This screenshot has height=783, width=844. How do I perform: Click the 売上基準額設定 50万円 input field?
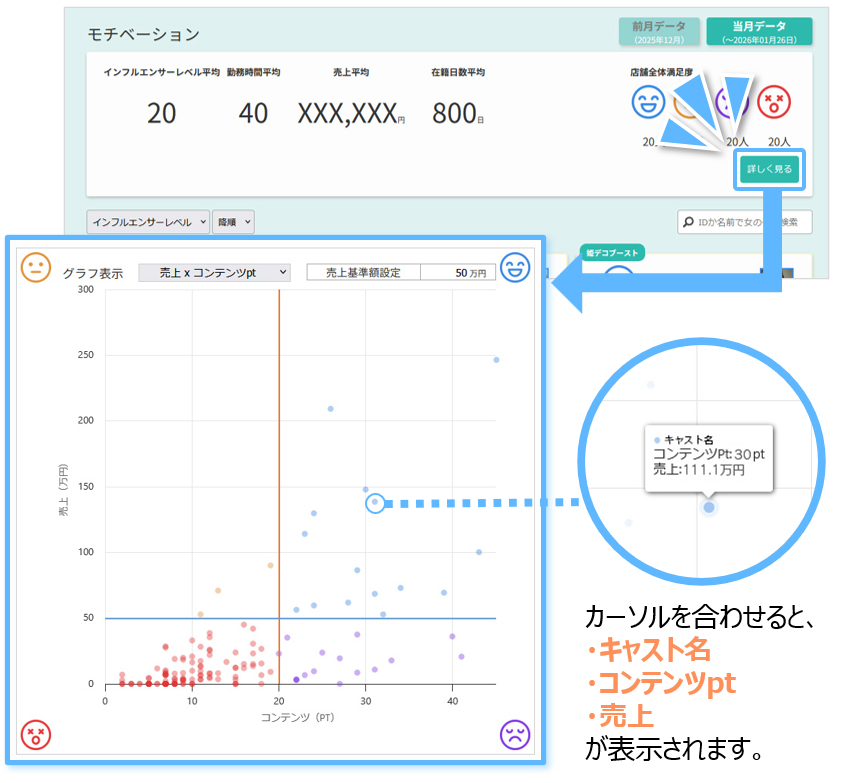(x=457, y=272)
